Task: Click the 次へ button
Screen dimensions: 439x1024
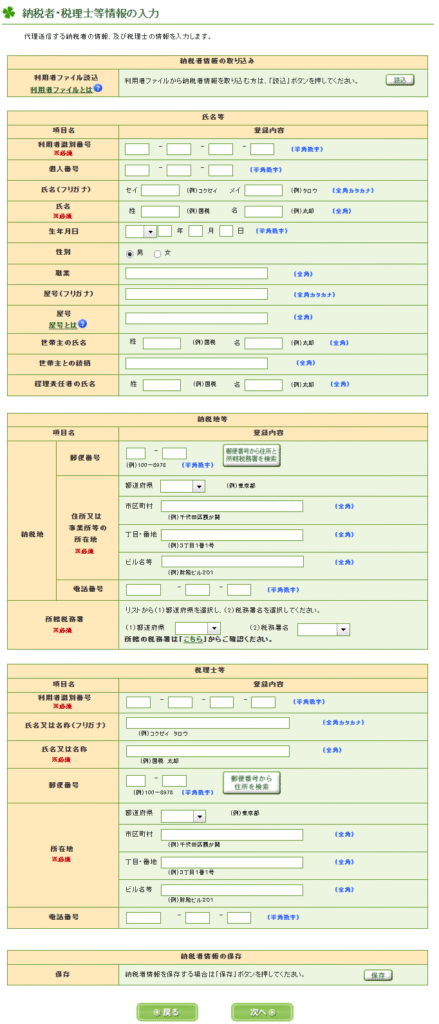Action: [x=262, y=1012]
